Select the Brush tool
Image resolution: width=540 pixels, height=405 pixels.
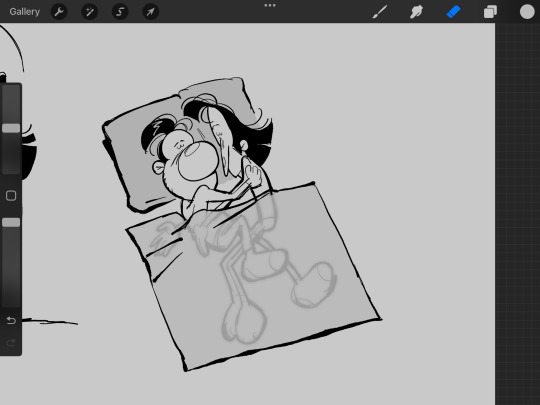(x=380, y=12)
